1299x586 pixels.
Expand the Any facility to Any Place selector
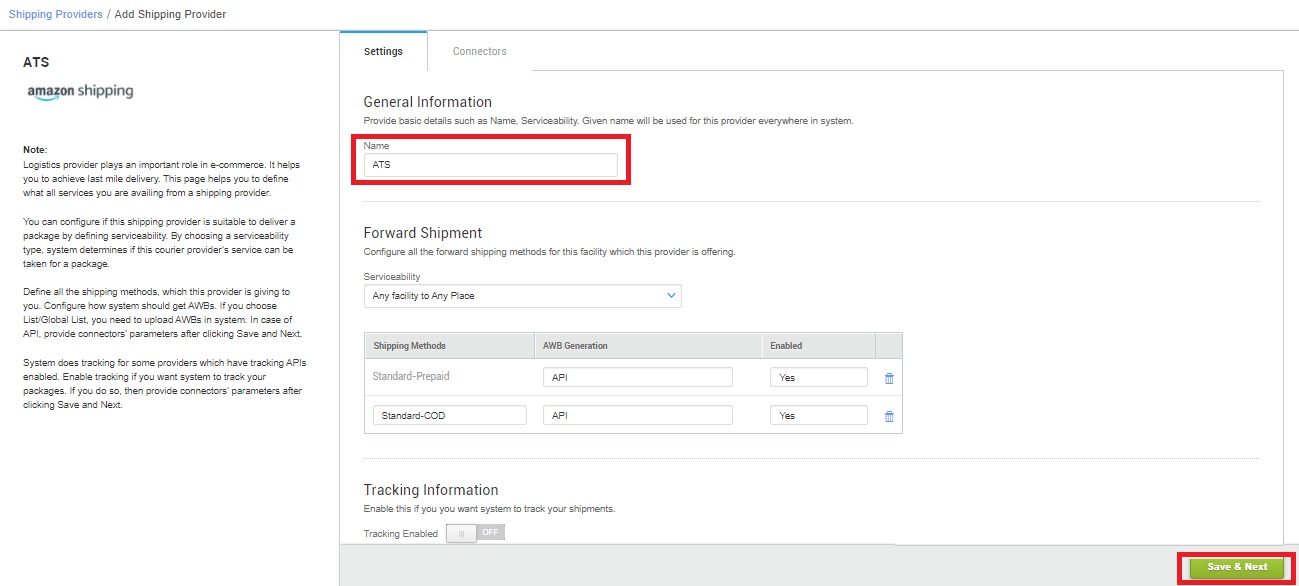(x=522, y=295)
